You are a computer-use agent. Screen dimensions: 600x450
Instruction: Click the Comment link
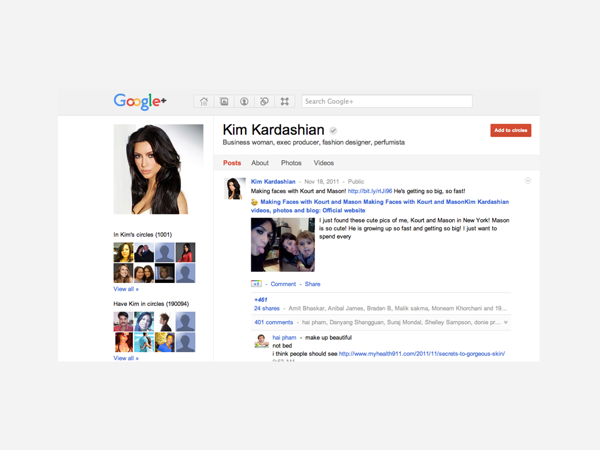pos(283,284)
